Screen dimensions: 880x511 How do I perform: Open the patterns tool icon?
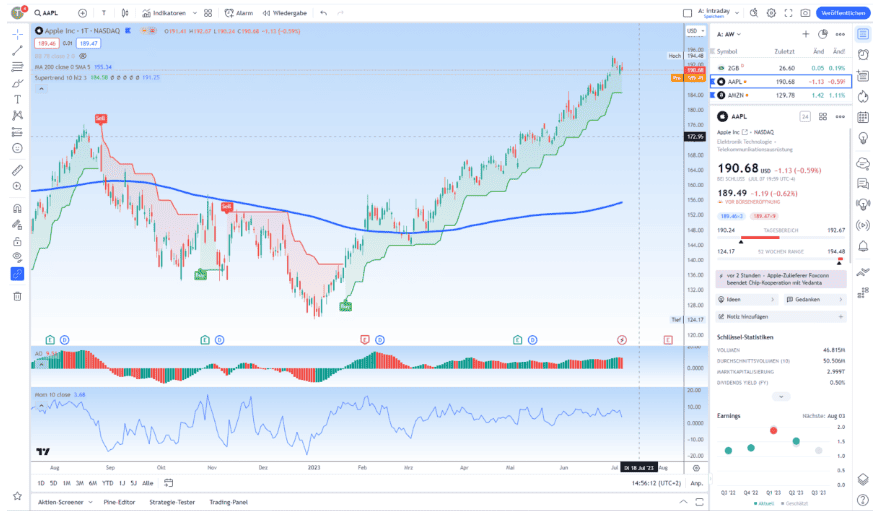(x=17, y=116)
